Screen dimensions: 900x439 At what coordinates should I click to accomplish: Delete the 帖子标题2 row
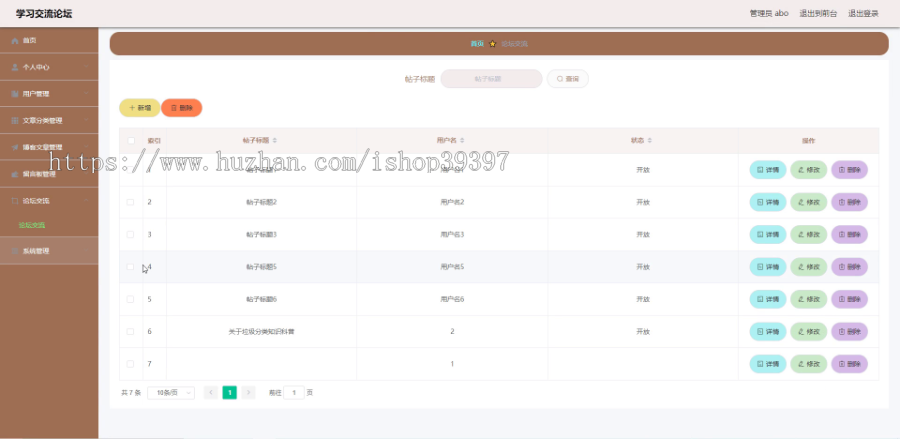click(x=849, y=202)
